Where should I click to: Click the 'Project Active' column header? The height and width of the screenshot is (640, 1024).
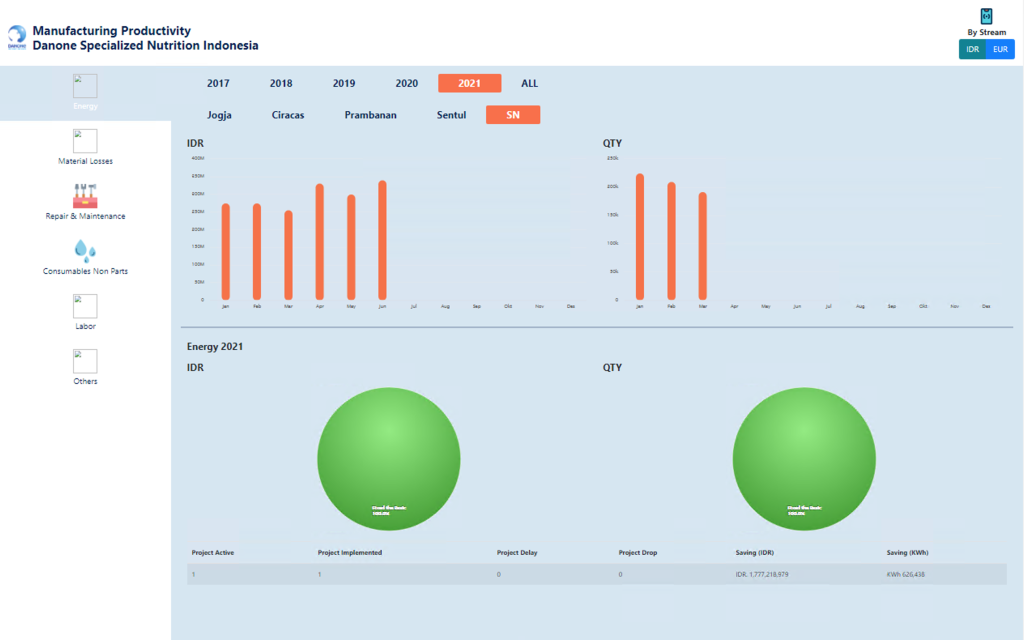(213, 552)
